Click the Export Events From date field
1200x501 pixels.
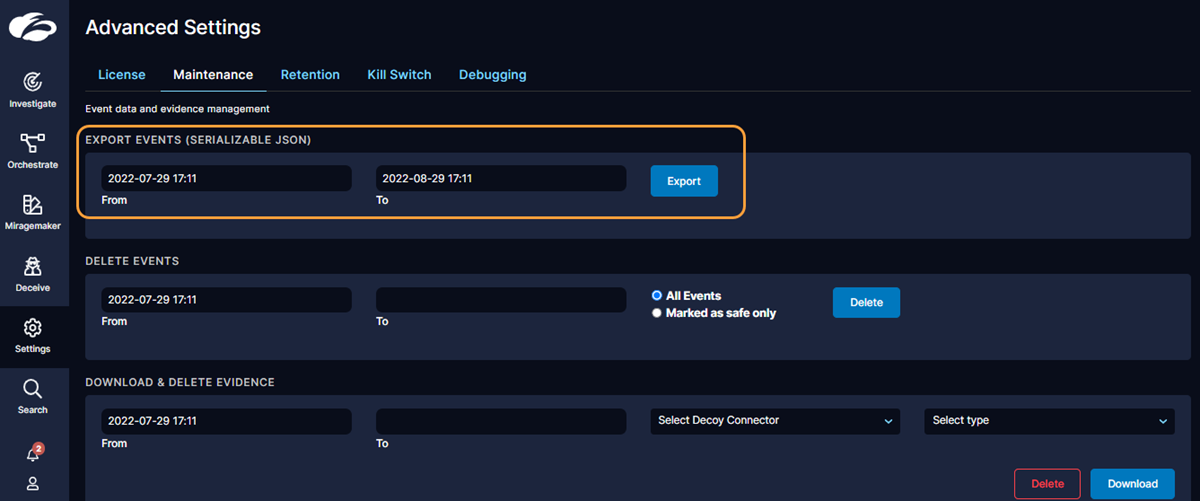click(x=226, y=179)
